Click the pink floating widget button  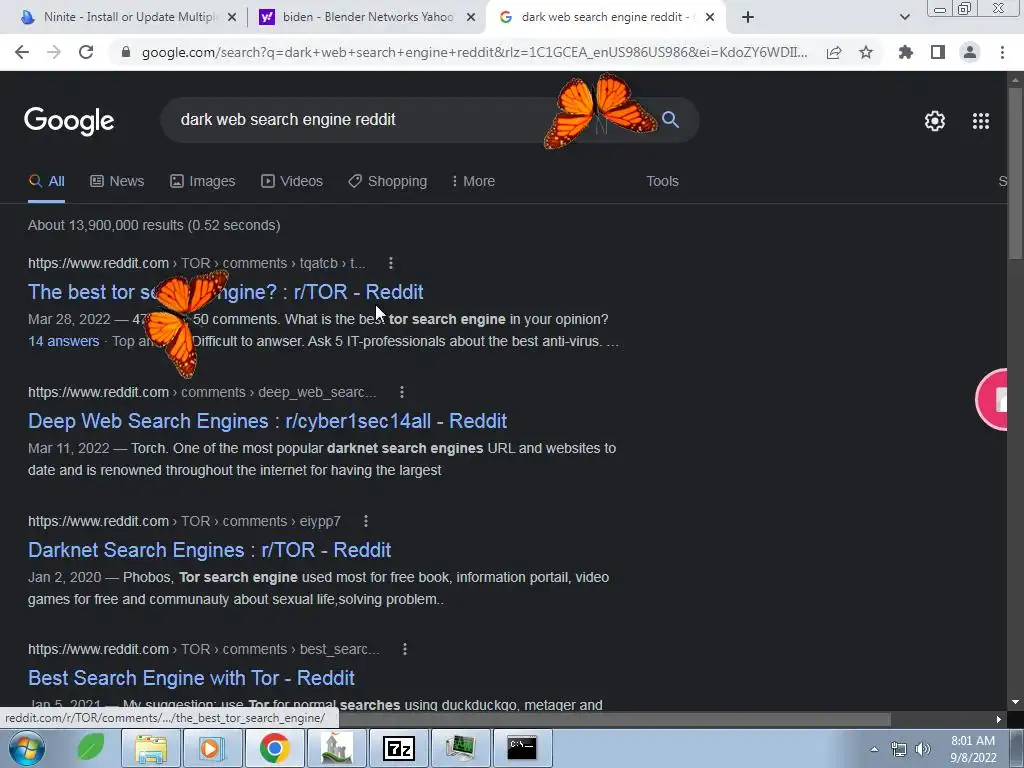point(992,400)
